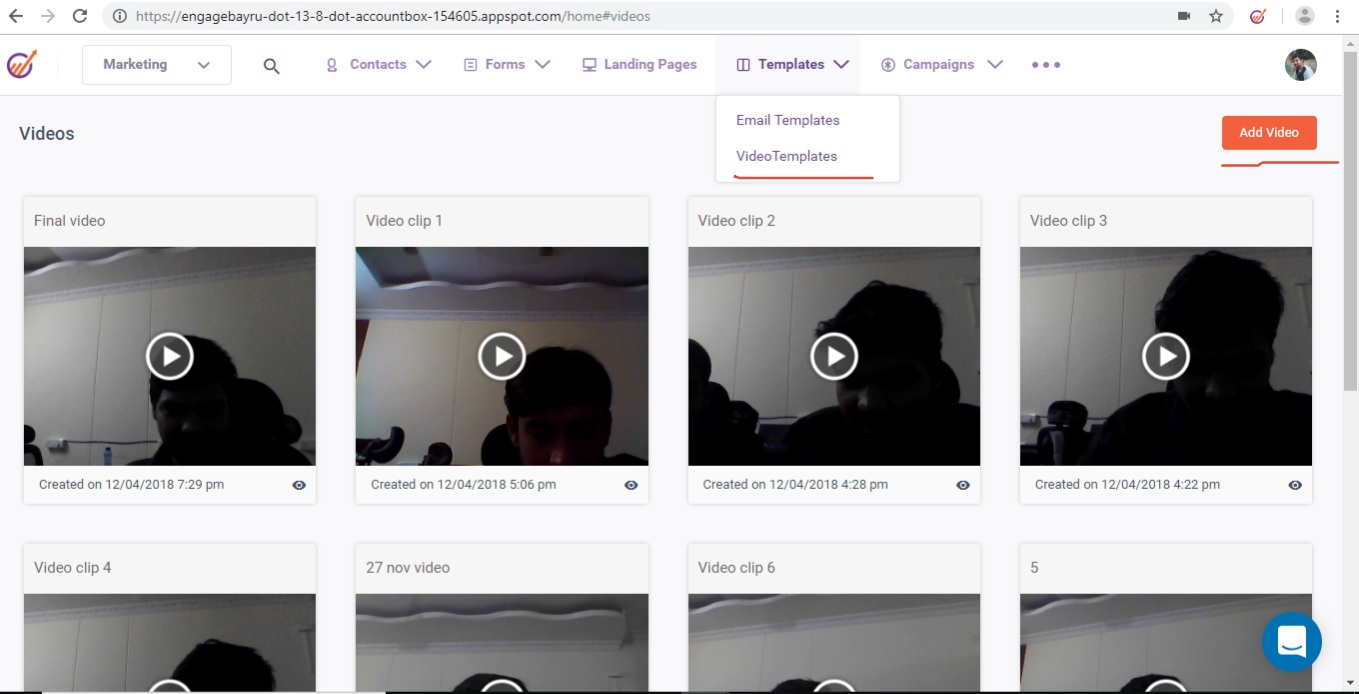Open the Marketing module dropdown

[156, 65]
